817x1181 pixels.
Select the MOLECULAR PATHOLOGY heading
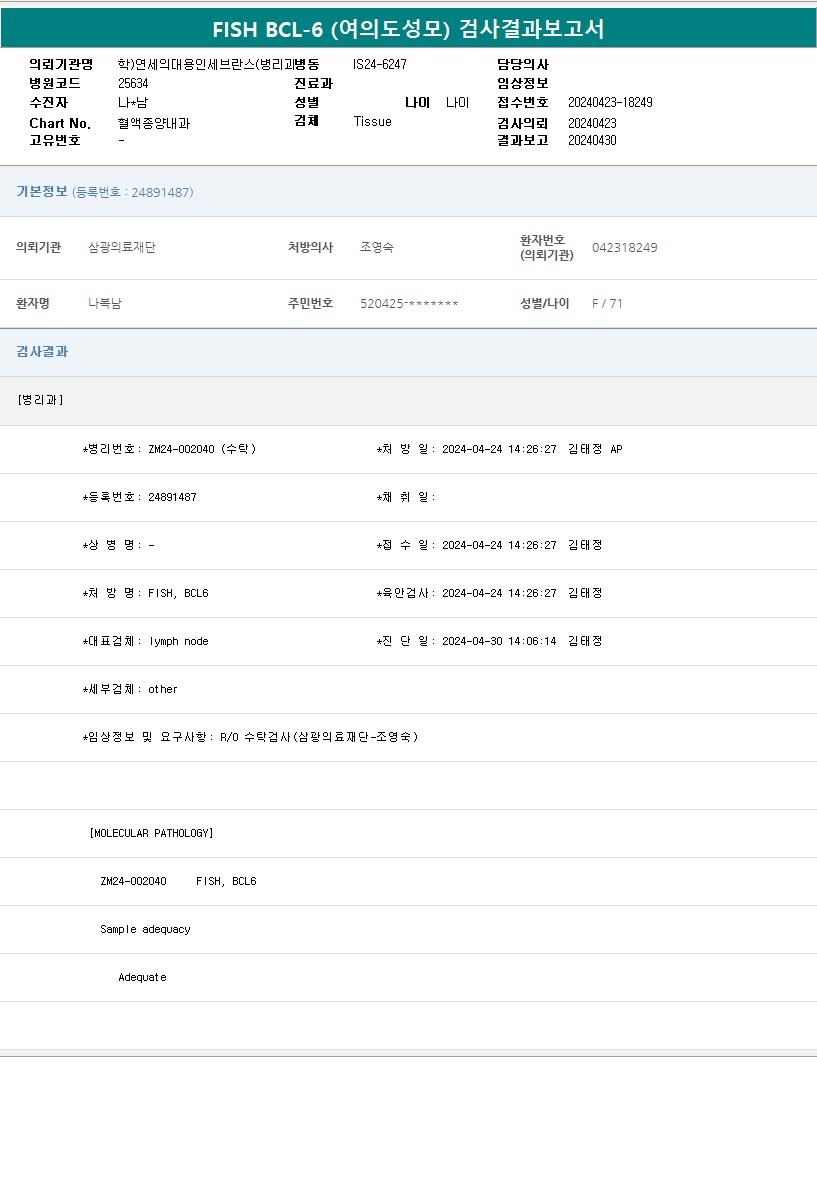tap(151, 834)
